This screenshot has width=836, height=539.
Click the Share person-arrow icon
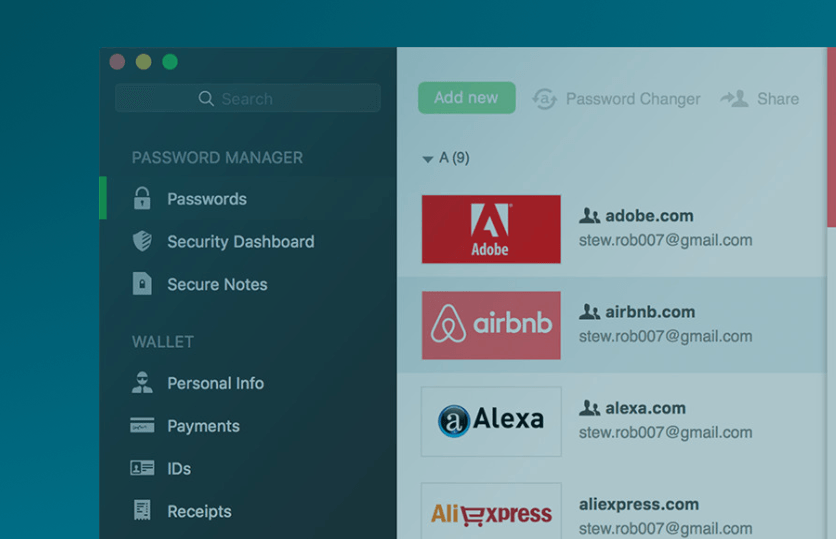(x=734, y=98)
